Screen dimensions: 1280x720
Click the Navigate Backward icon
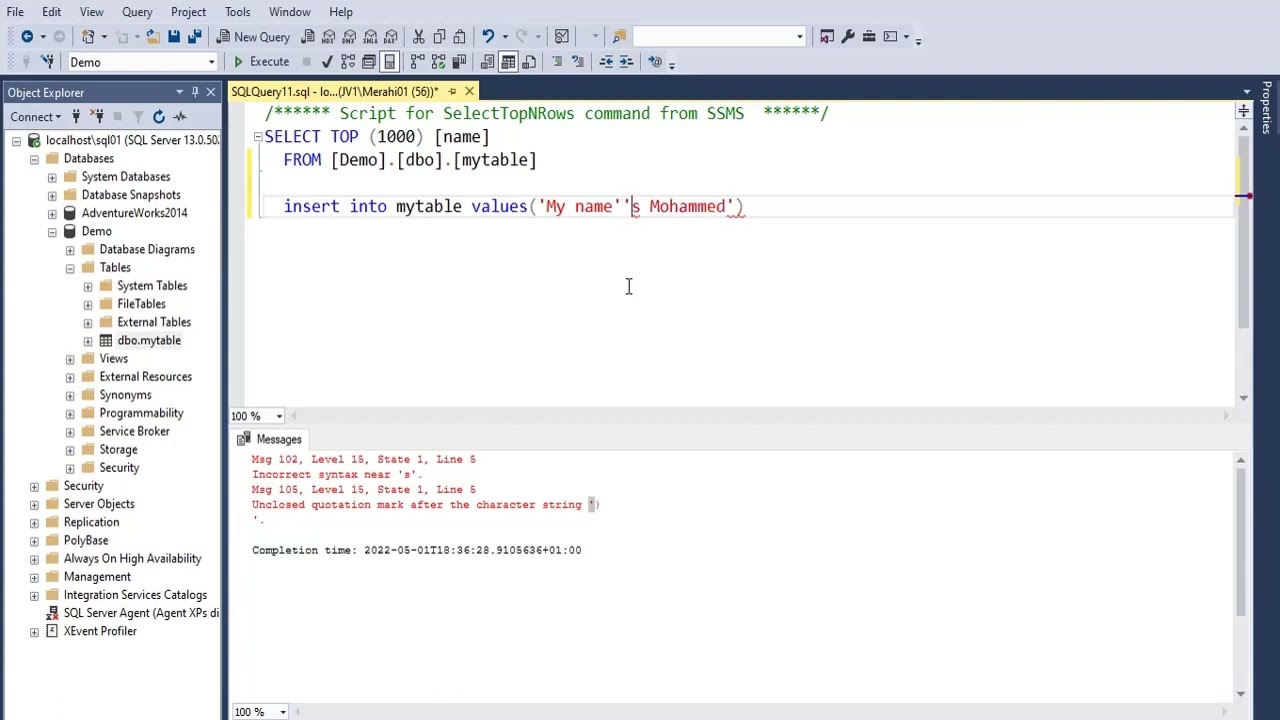coord(27,37)
